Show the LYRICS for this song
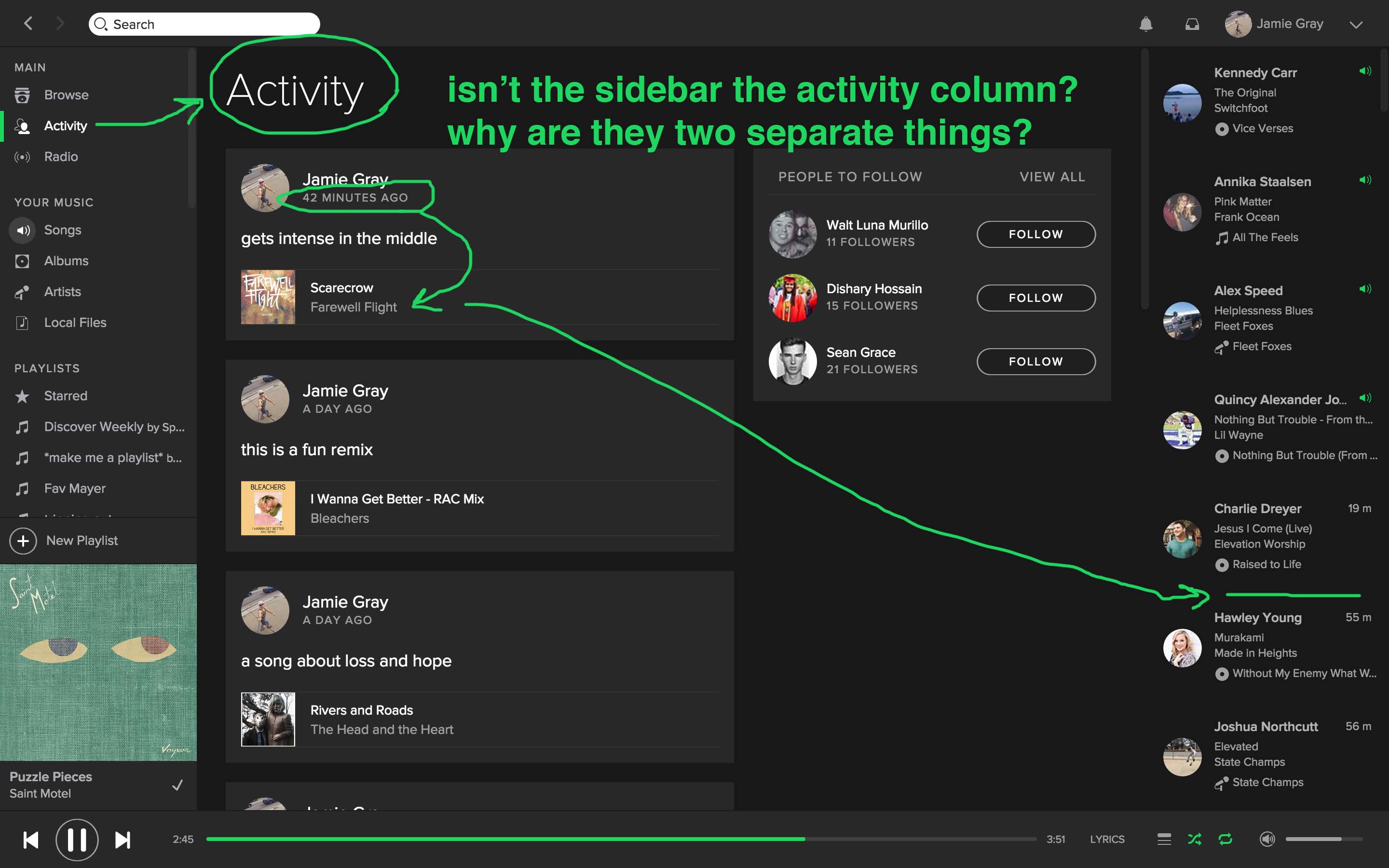Image resolution: width=1389 pixels, height=868 pixels. (x=1107, y=839)
